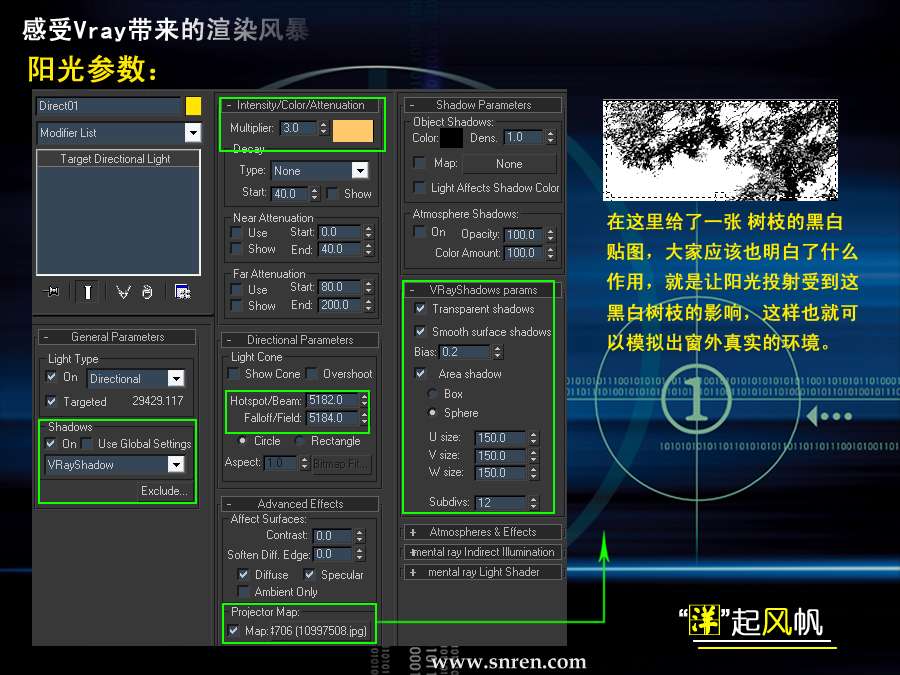
Task: Toggle Light Type On checkbox
Action: coord(51,377)
